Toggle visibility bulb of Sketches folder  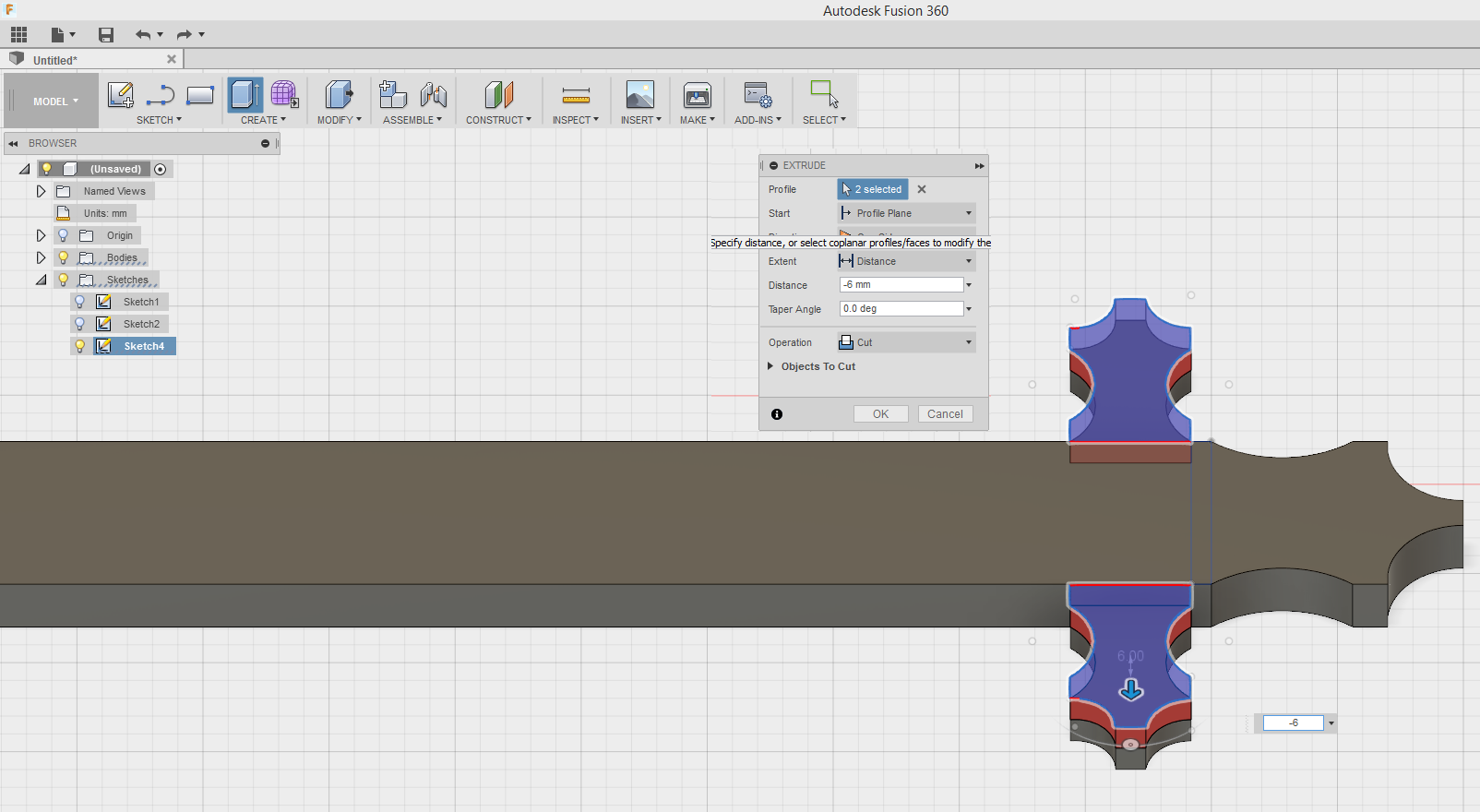[63, 280]
